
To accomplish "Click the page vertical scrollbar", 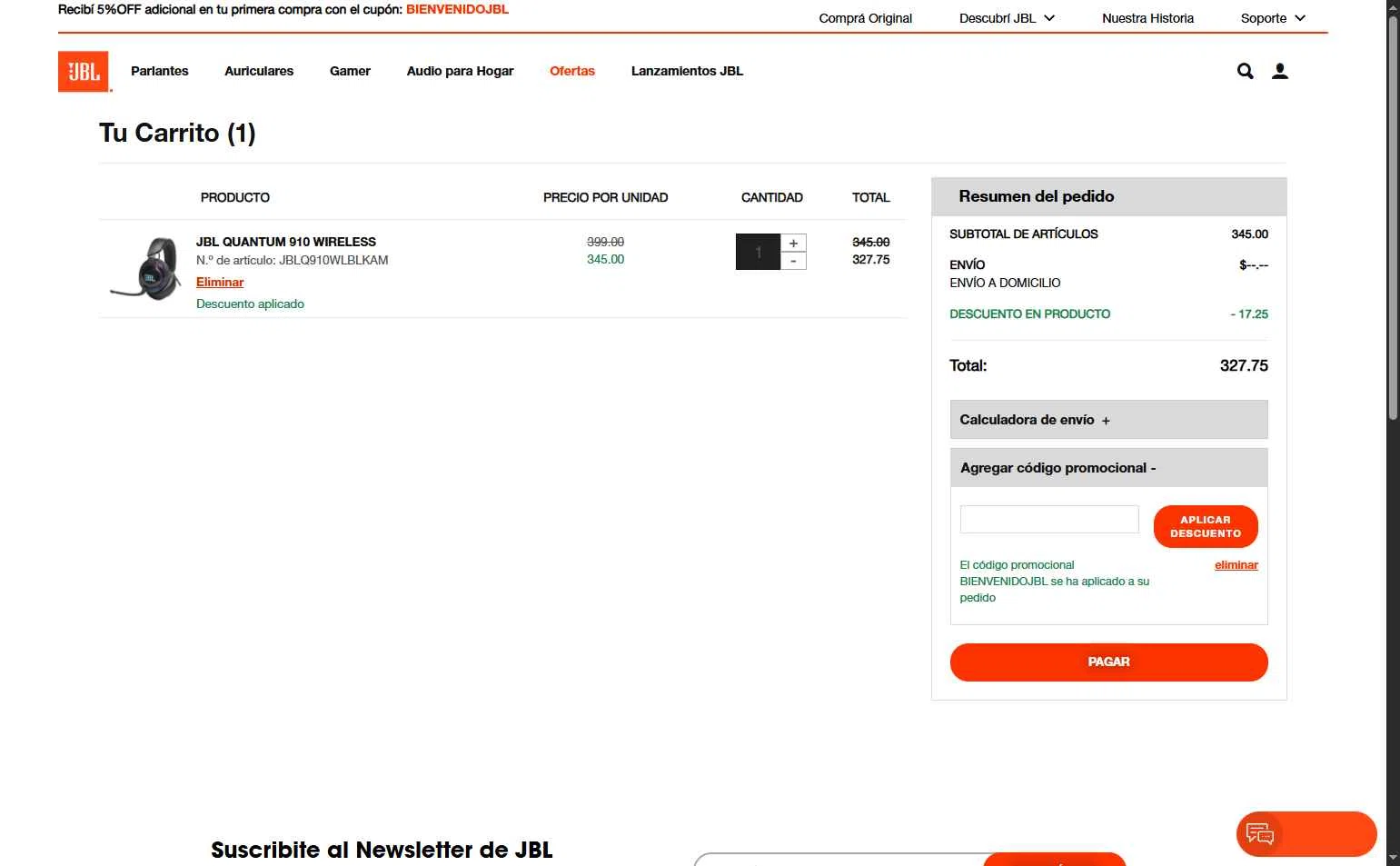I will [1393, 218].
